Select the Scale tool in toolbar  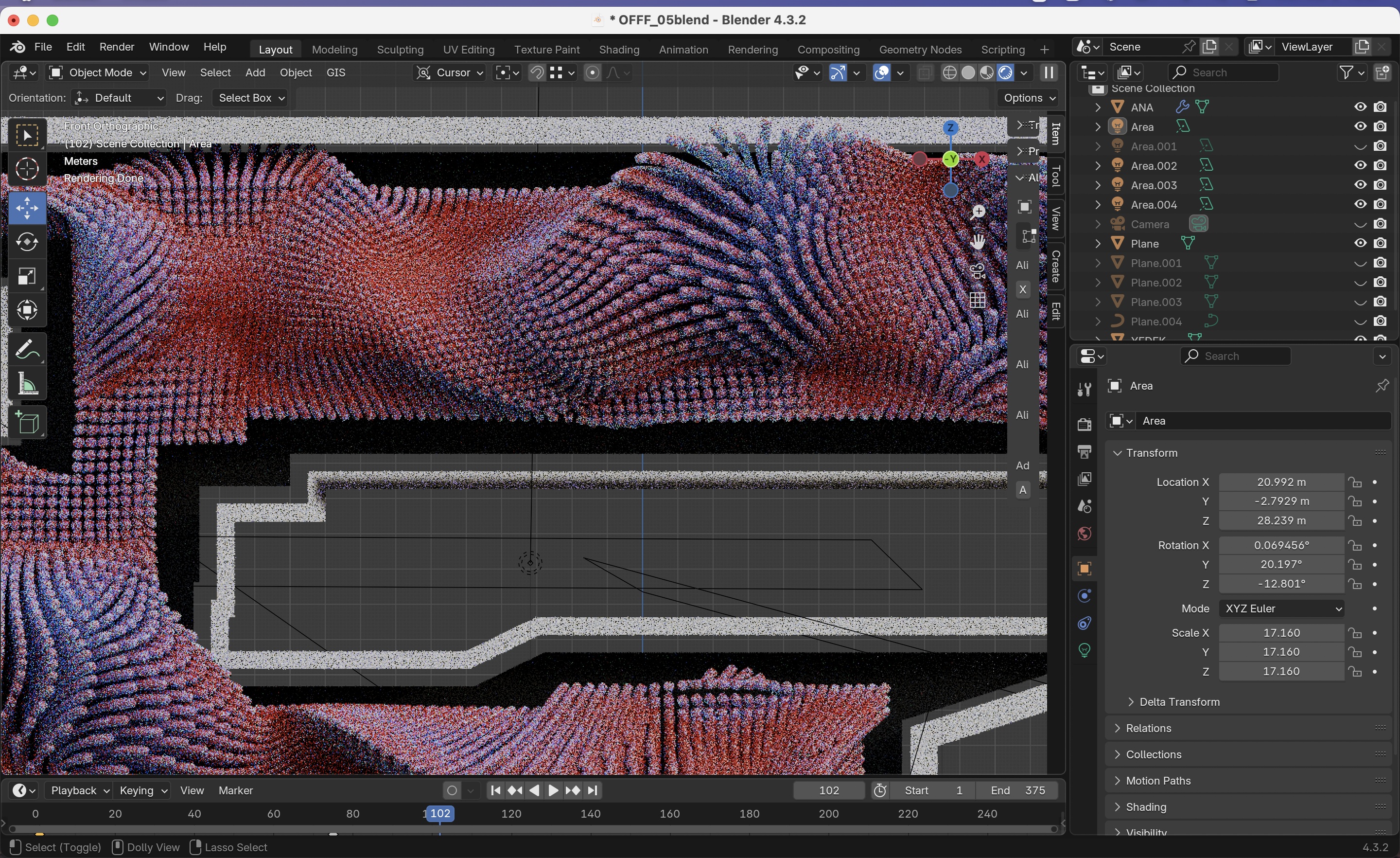tap(27, 276)
